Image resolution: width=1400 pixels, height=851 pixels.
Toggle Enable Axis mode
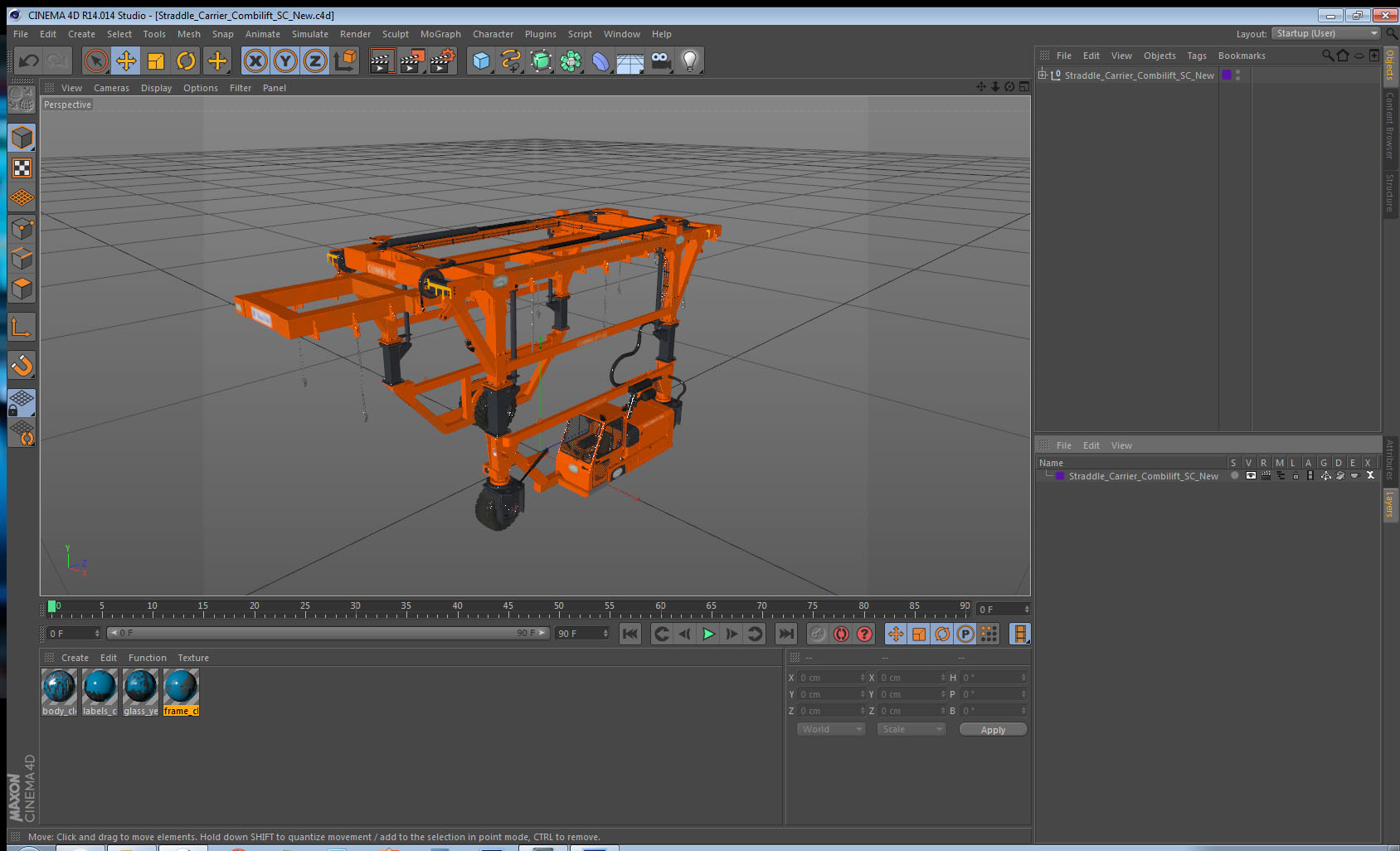[x=22, y=328]
